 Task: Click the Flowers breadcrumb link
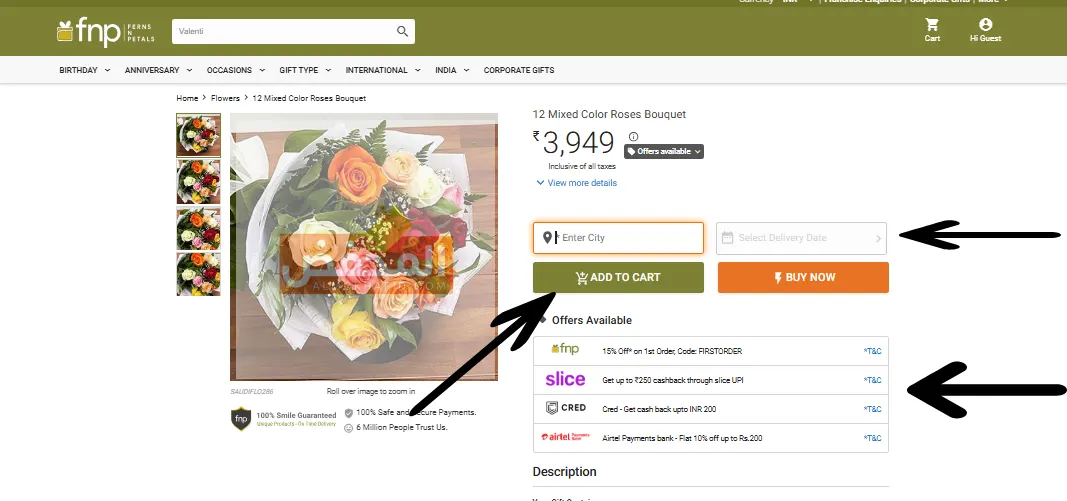click(x=225, y=99)
